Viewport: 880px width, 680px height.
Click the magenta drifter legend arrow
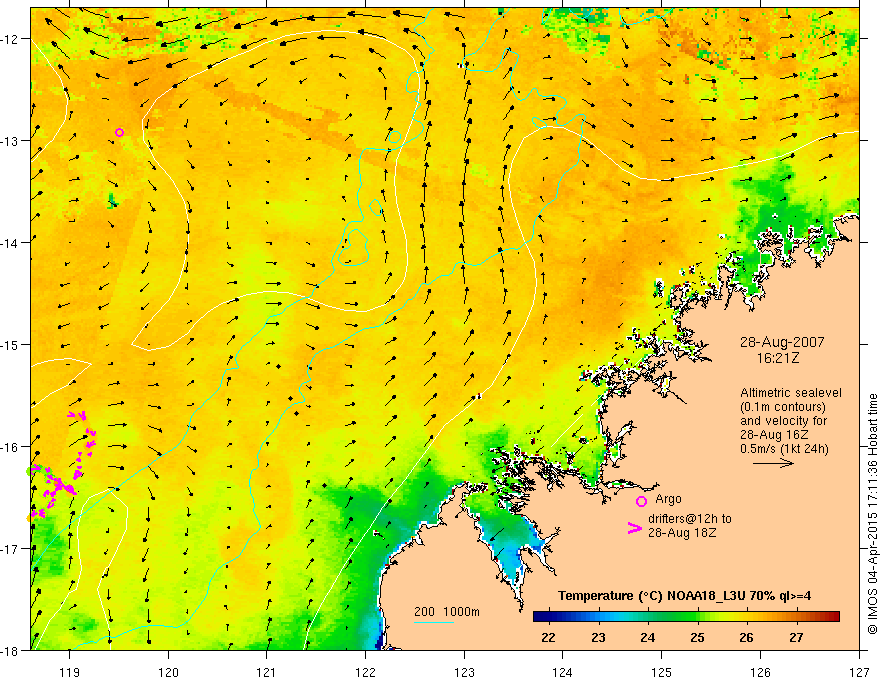coord(635,527)
